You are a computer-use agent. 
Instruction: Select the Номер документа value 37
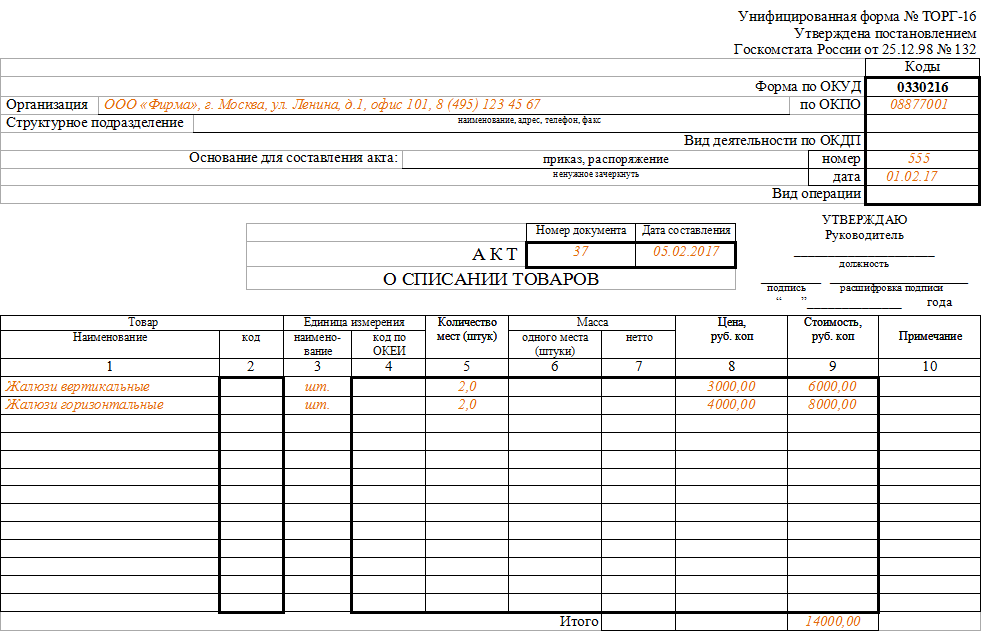click(581, 252)
